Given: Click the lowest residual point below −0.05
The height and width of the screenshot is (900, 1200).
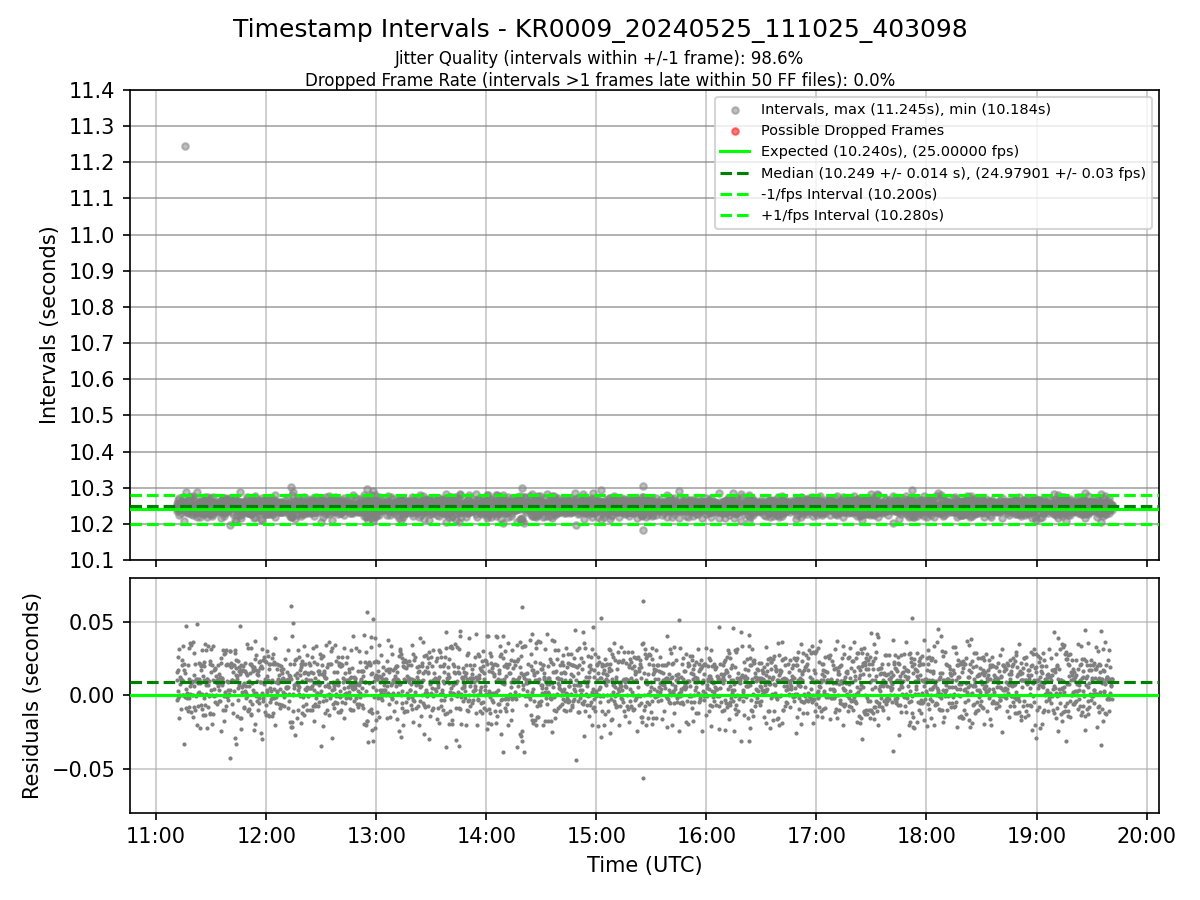Looking at the screenshot, I should 643,778.
